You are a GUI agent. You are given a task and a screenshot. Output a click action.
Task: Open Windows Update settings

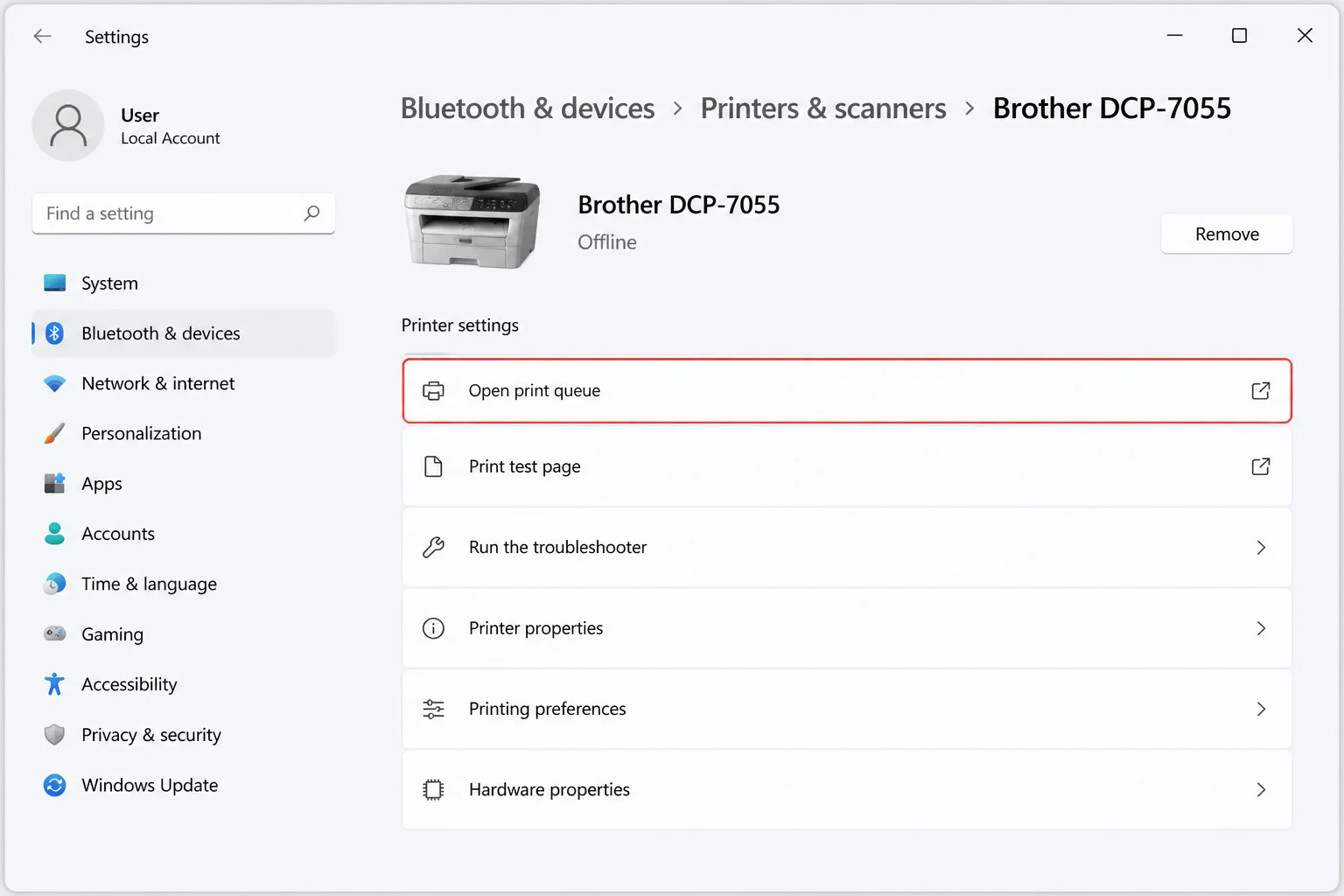(184, 785)
